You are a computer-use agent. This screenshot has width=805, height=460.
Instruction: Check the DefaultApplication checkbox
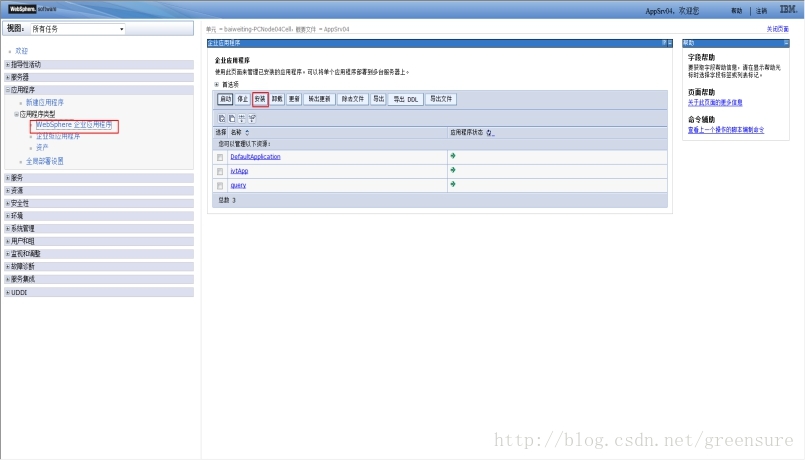click(x=220, y=157)
